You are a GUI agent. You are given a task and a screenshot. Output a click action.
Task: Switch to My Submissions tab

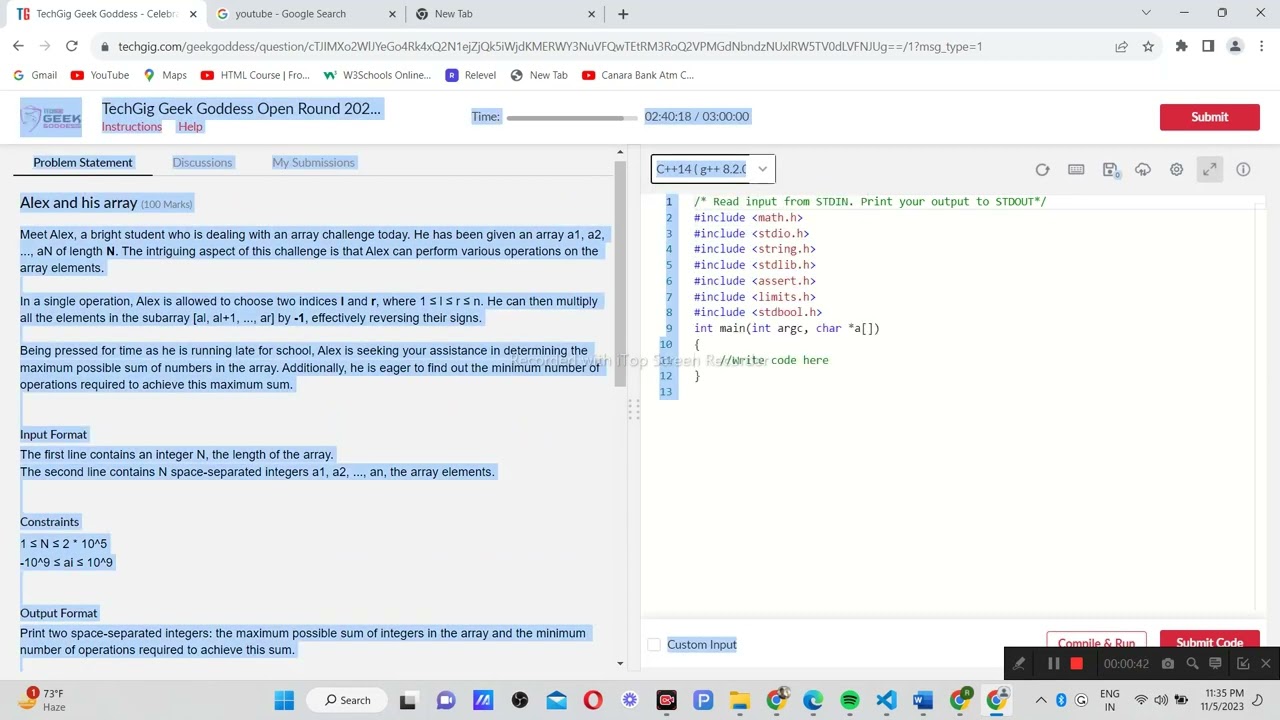(x=313, y=162)
